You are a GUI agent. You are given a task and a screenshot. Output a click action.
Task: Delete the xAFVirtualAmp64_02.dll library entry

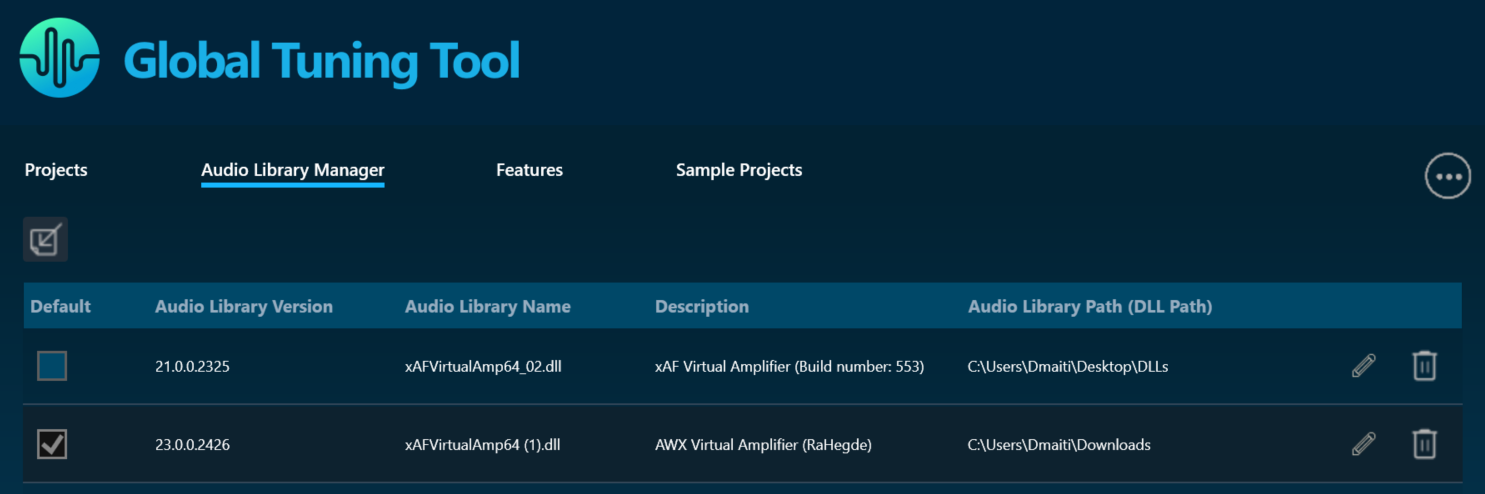click(x=1424, y=366)
